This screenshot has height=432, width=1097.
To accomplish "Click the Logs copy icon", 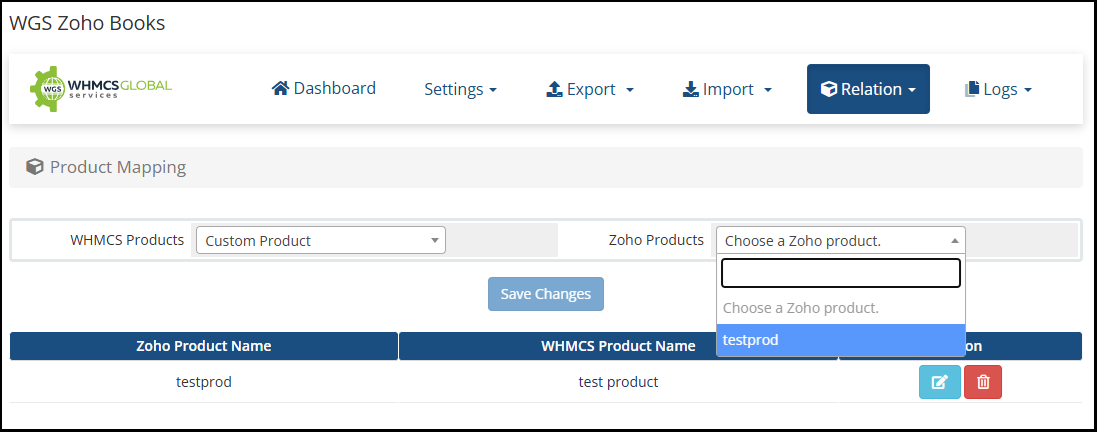I will point(971,90).
